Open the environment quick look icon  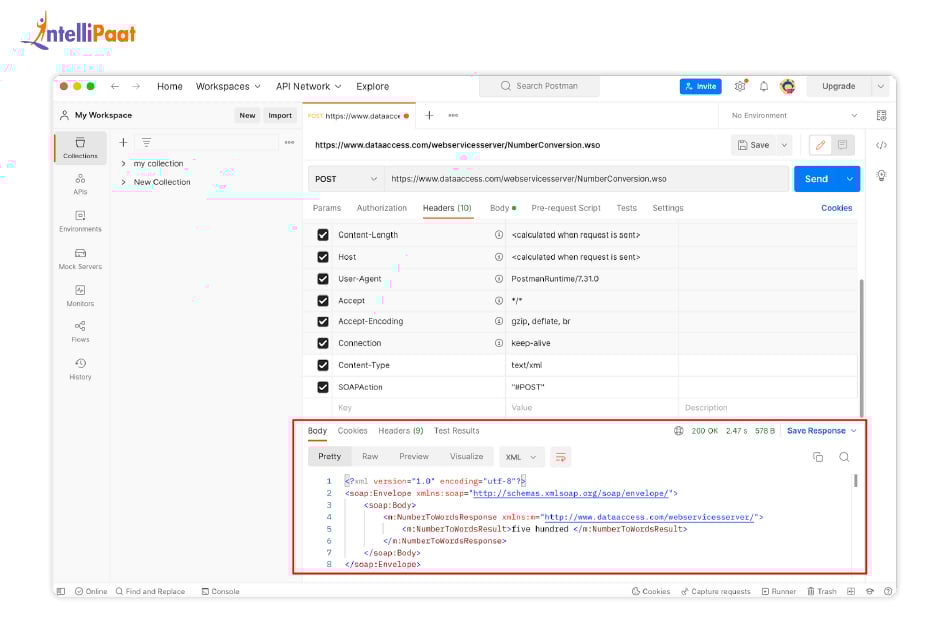881,115
